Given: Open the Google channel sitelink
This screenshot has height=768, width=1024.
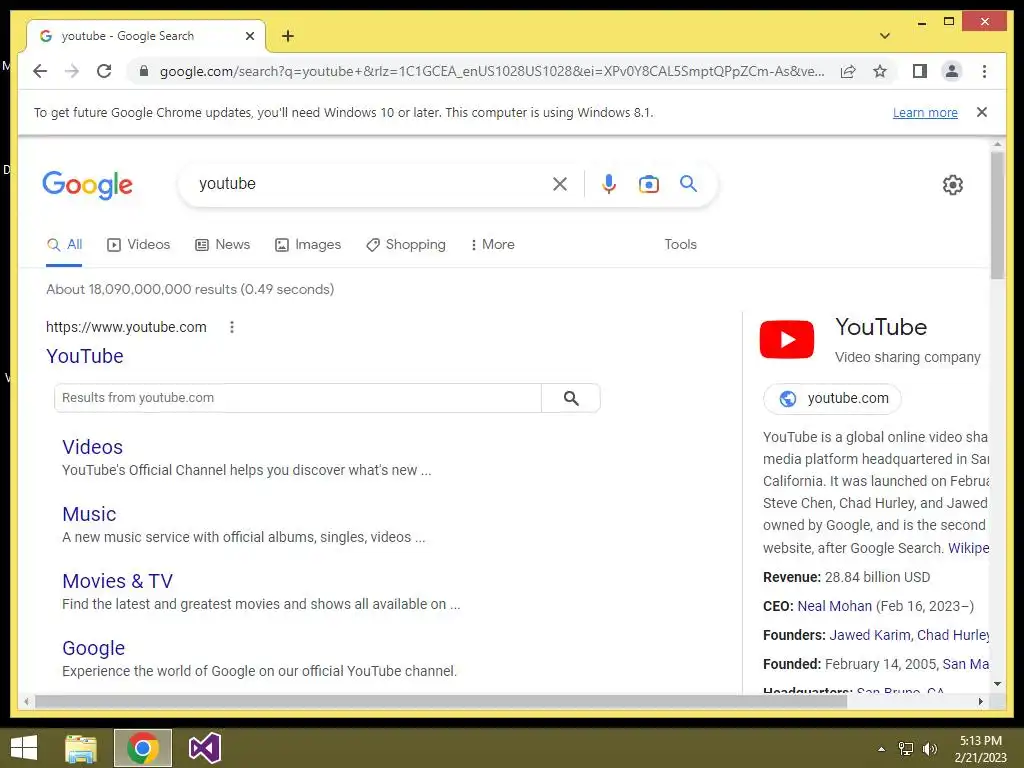Looking at the screenshot, I should click(x=93, y=648).
